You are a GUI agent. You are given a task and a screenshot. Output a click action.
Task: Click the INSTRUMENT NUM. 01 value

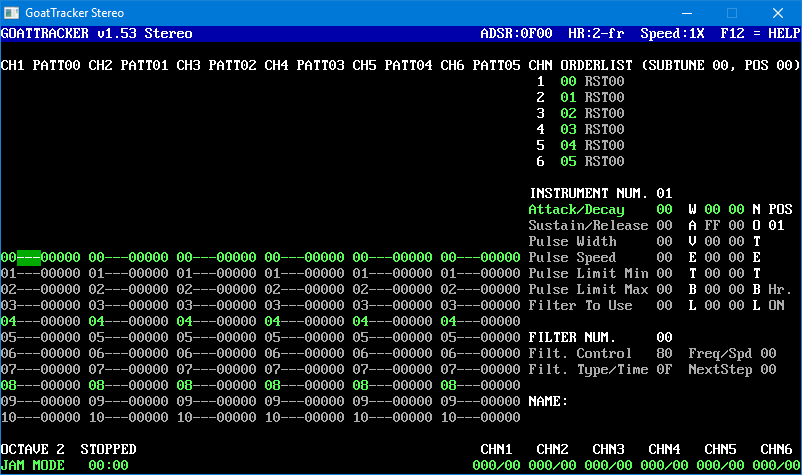tap(664, 194)
